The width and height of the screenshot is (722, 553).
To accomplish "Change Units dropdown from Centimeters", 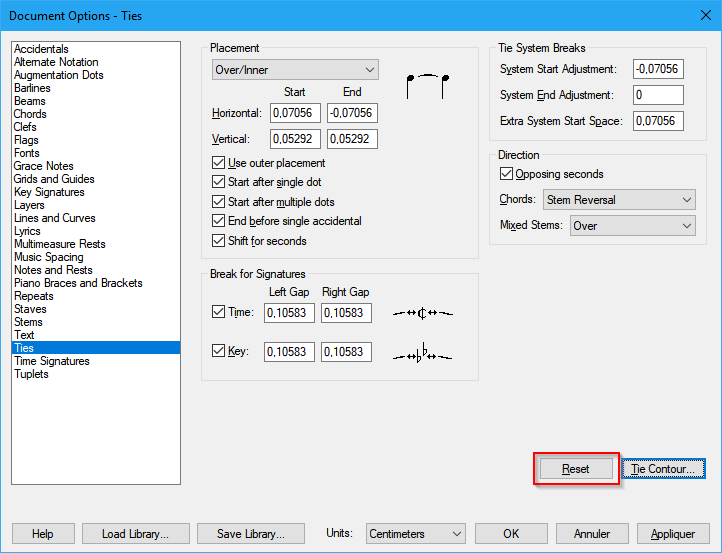I will pyautogui.click(x=415, y=534).
